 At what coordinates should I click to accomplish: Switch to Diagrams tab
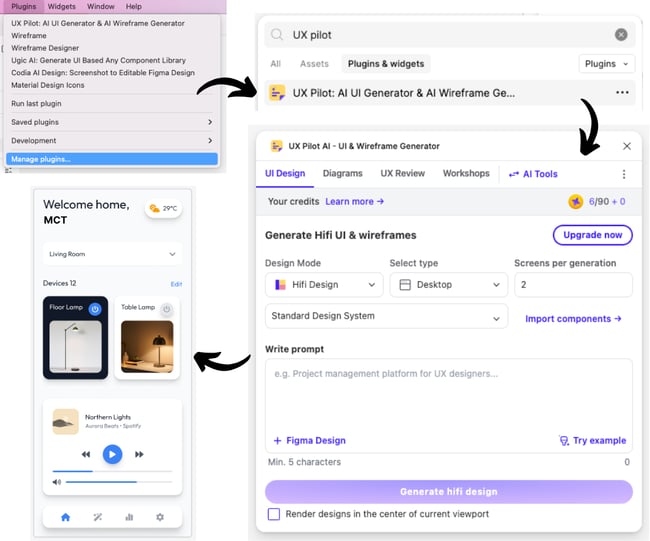coord(342,173)
